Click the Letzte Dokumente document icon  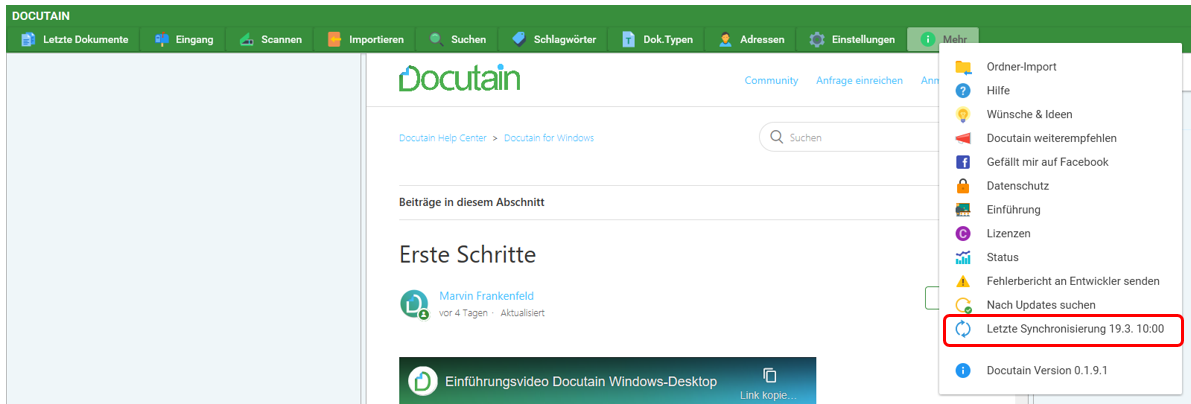(29, 39)
